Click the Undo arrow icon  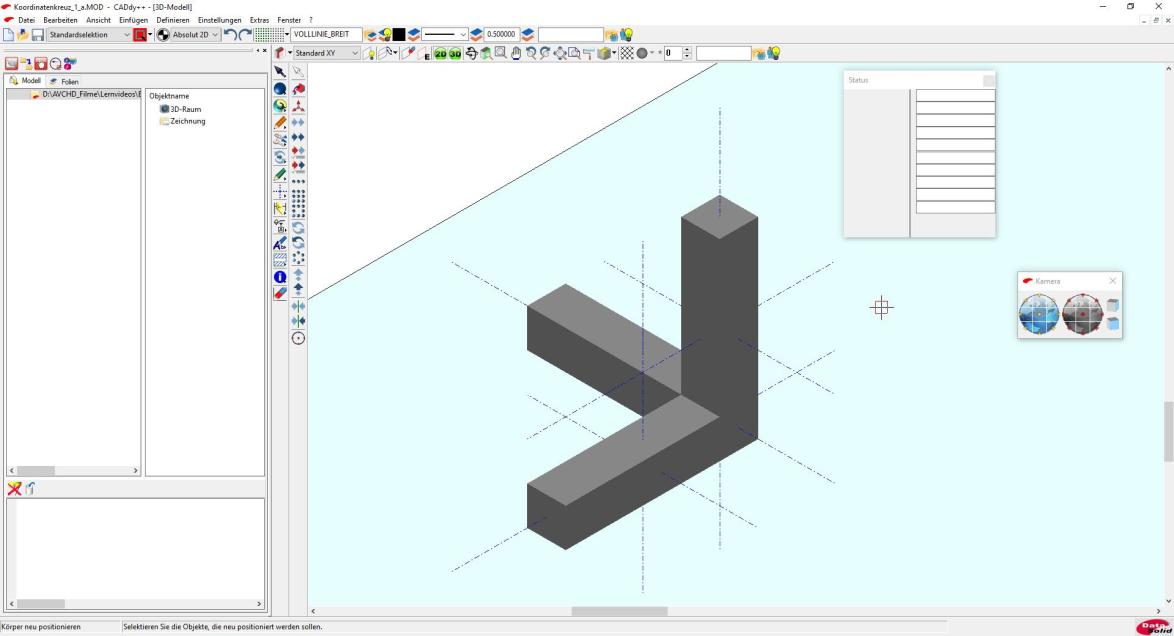click(230, 35)
